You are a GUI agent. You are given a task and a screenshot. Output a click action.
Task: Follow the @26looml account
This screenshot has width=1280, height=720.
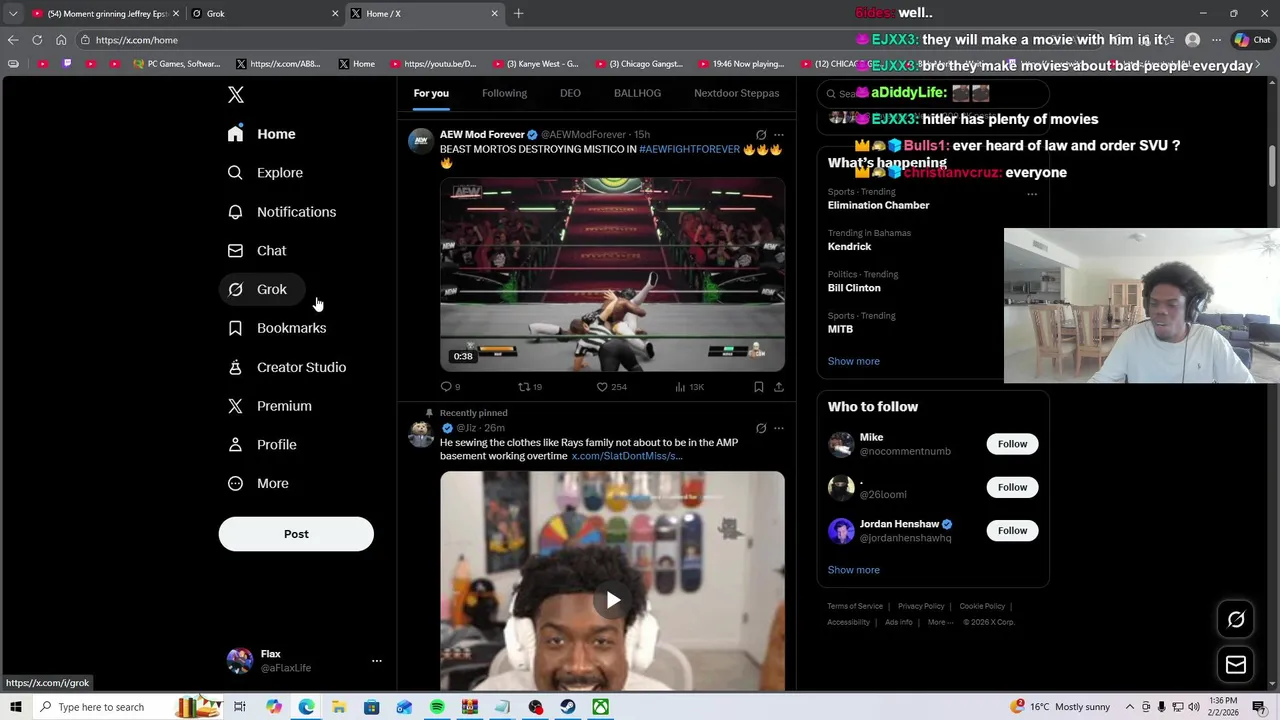pyautogui.click(x=1012, y=487)
